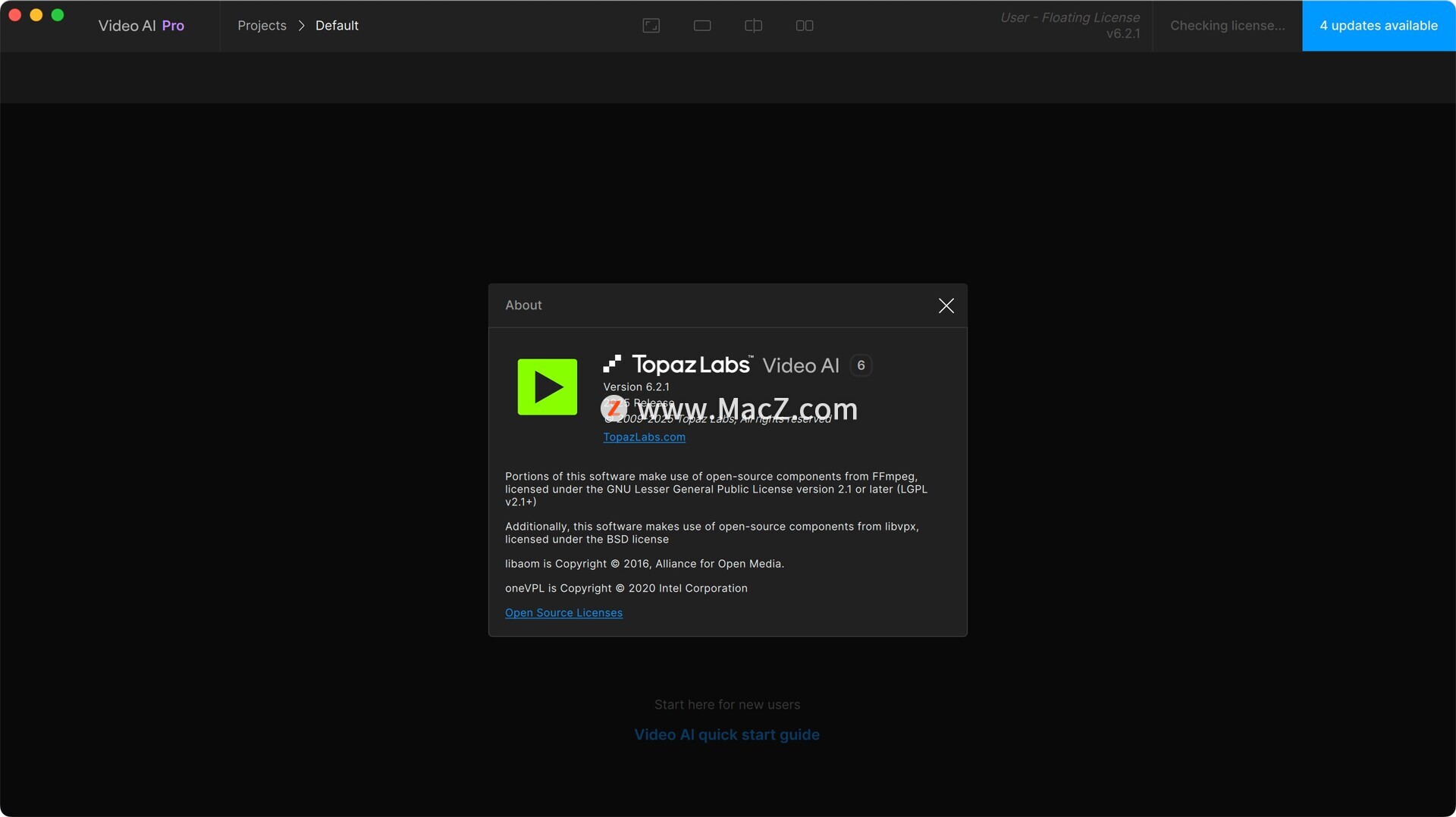Select the wide single-pane view icon
The width and height of the screenshot is (1456, 817).
pos(702,26)
